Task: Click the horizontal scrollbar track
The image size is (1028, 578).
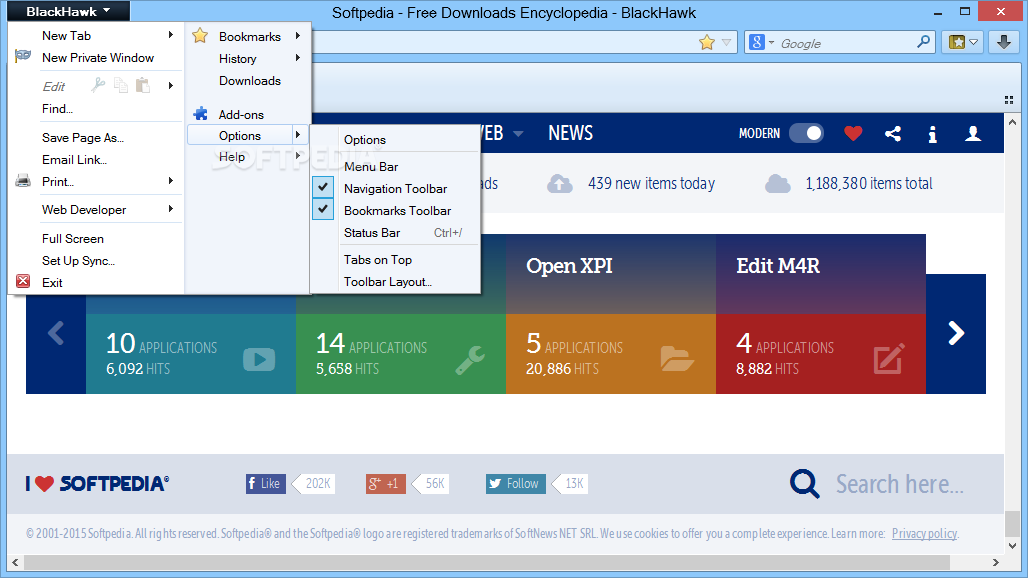Action: point(505,562)
